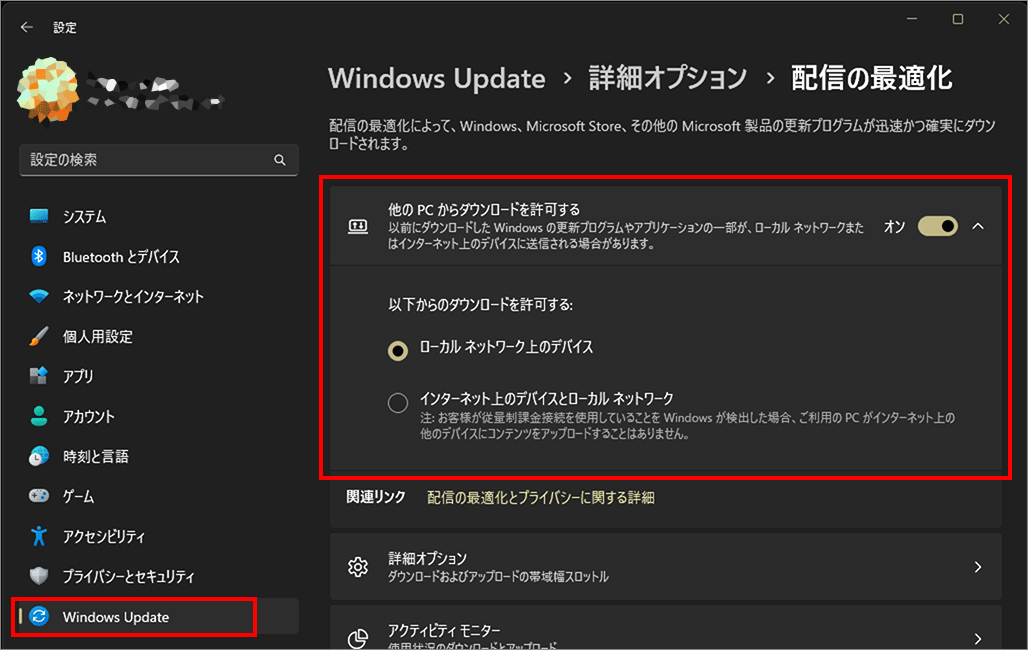Click the shield プライバシーとセキュリティ icon

pos(39,576)
